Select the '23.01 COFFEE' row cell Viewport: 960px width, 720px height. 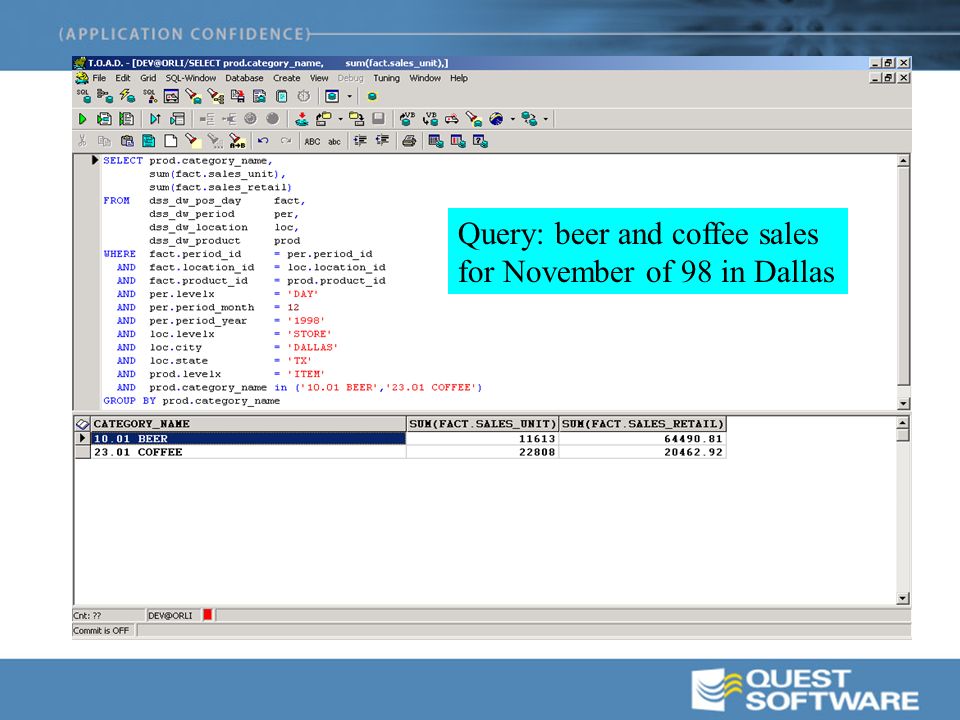click(249, 452)
